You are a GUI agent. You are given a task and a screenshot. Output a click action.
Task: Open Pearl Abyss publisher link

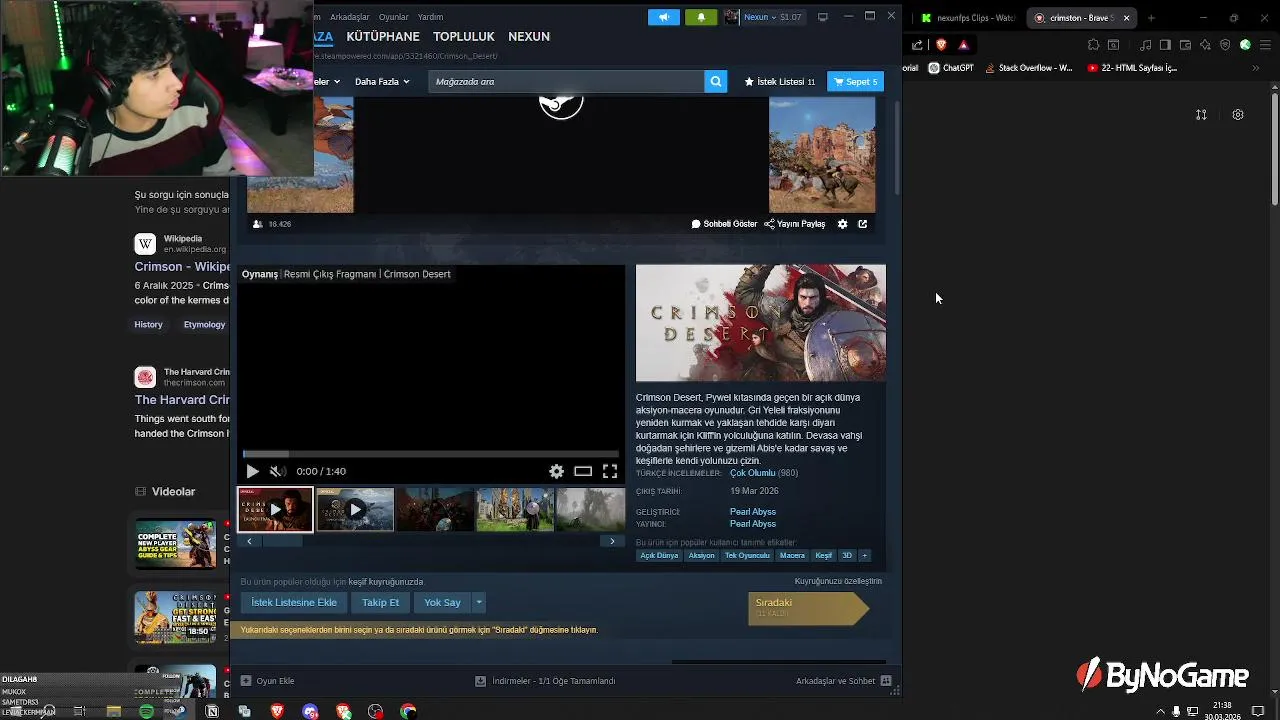[753, 524]
